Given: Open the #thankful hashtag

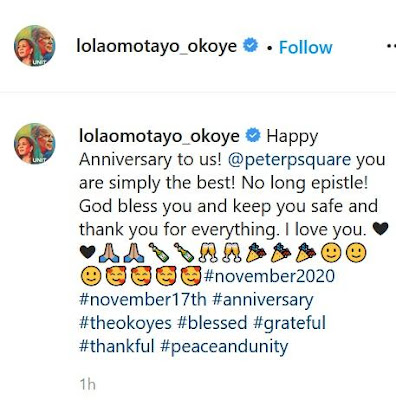Looking at the screenshot, I should pos(117,346).
